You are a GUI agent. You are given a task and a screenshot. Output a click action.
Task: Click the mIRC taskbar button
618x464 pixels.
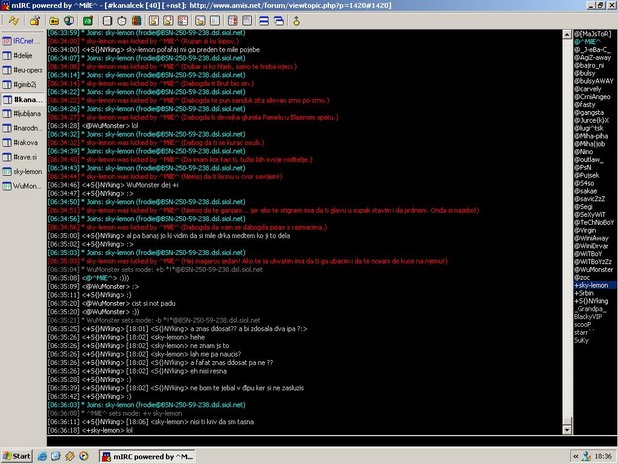pos(147,457)
